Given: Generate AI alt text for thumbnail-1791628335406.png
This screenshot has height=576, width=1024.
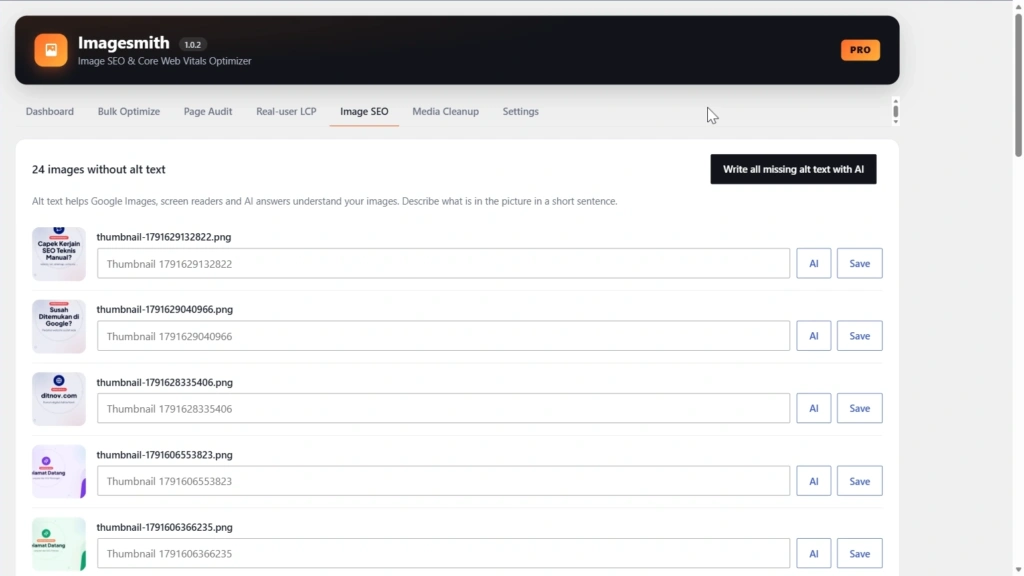Looking at the screenshot, I should (x=814, y=408).
